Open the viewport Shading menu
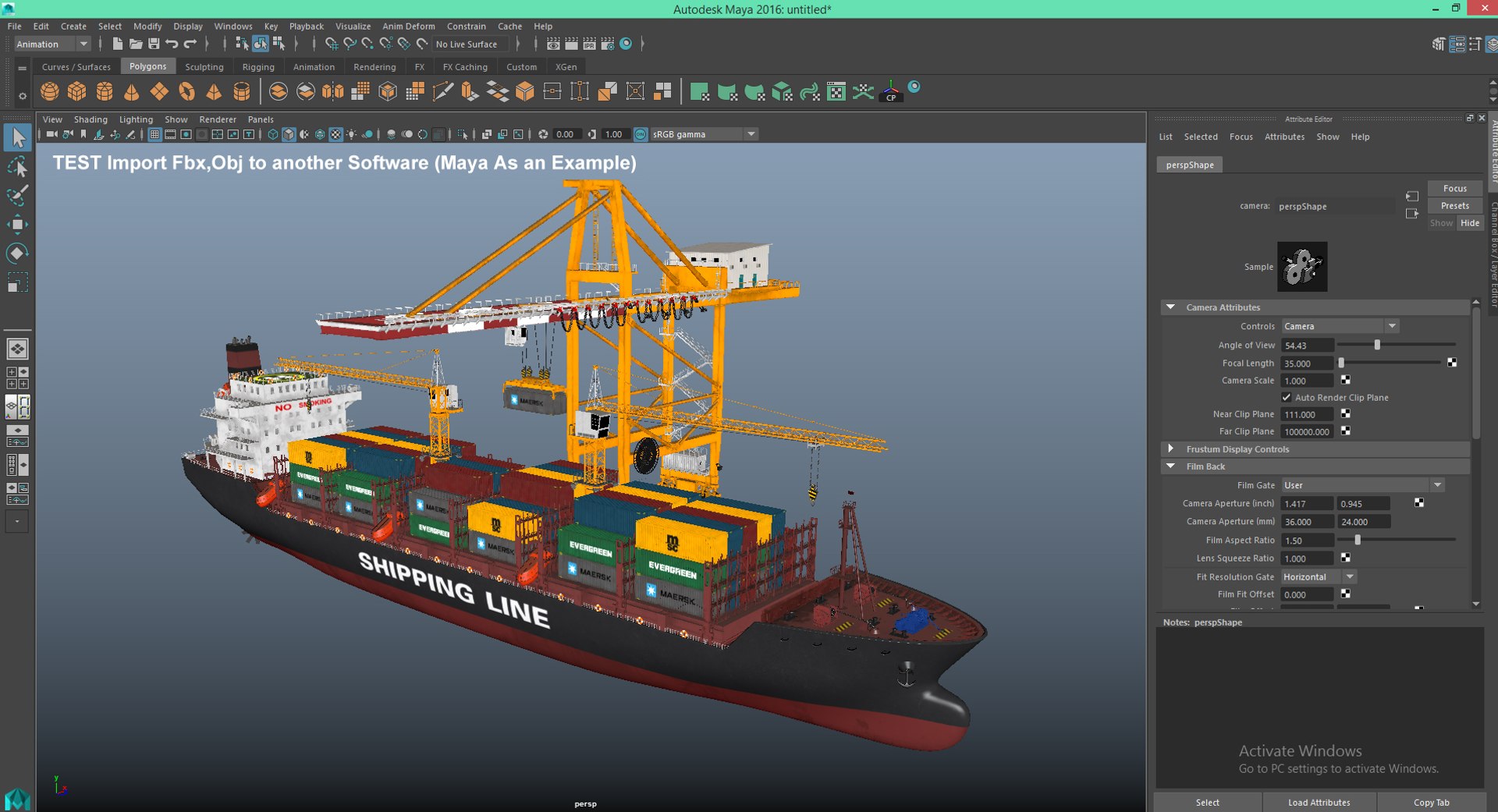 [91, 119]
